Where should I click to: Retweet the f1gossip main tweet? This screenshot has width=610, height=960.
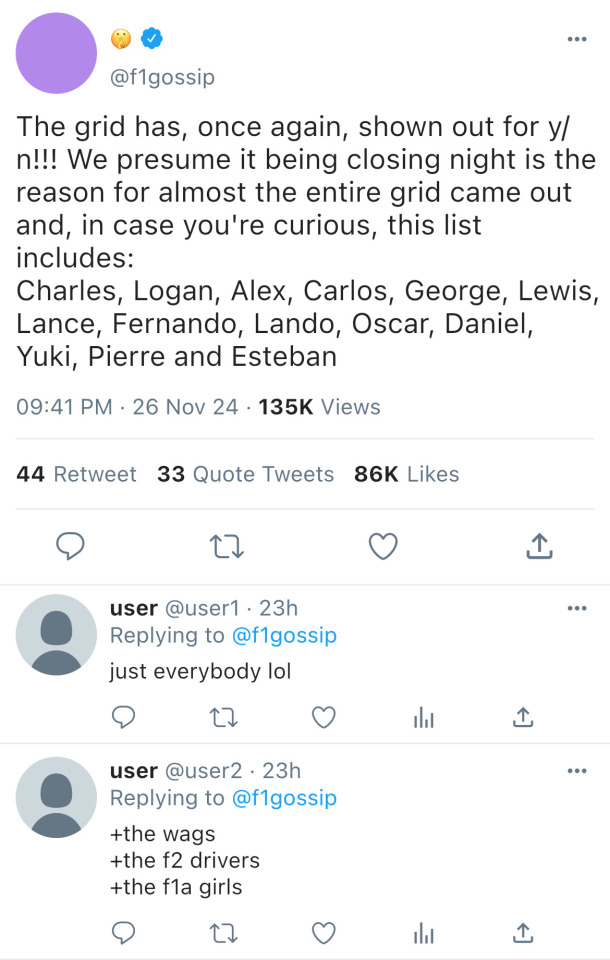[227, 545]
